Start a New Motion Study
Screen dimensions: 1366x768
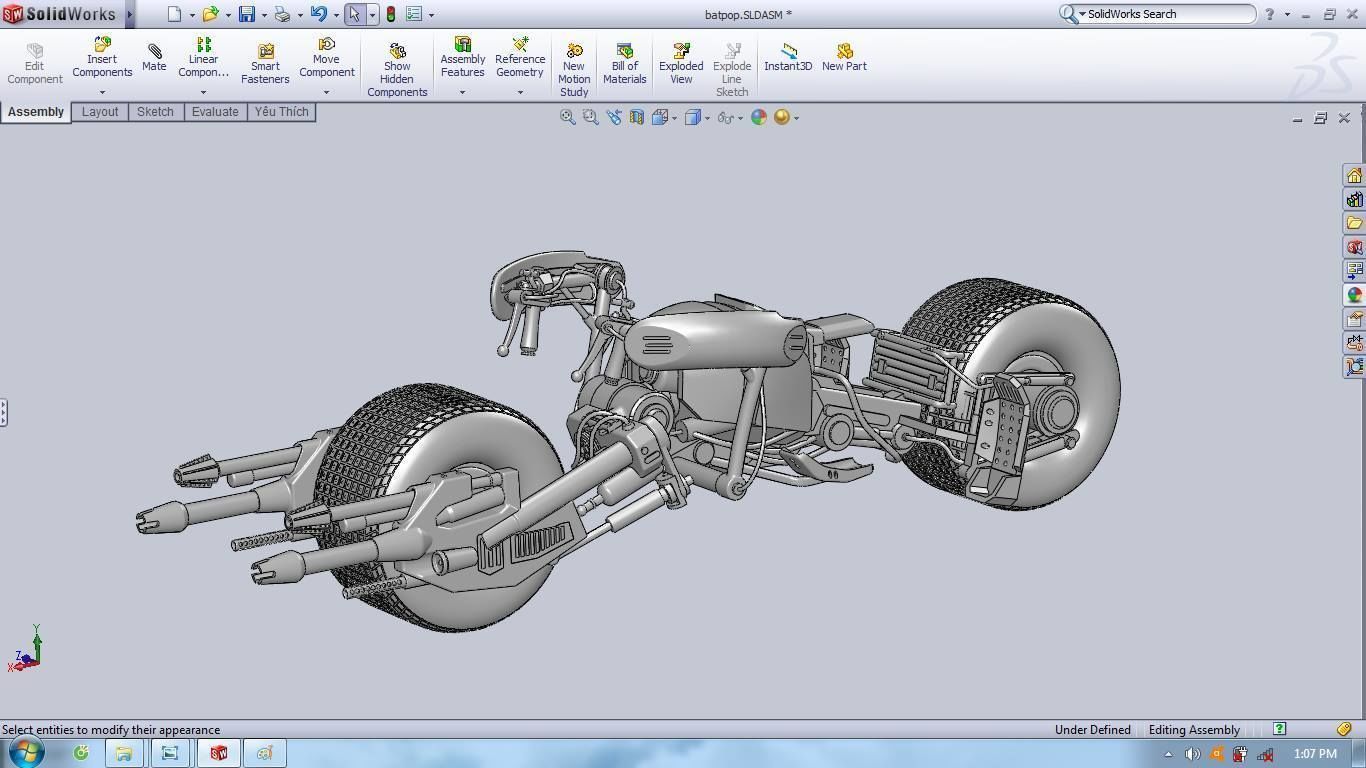tap(574, 70)
